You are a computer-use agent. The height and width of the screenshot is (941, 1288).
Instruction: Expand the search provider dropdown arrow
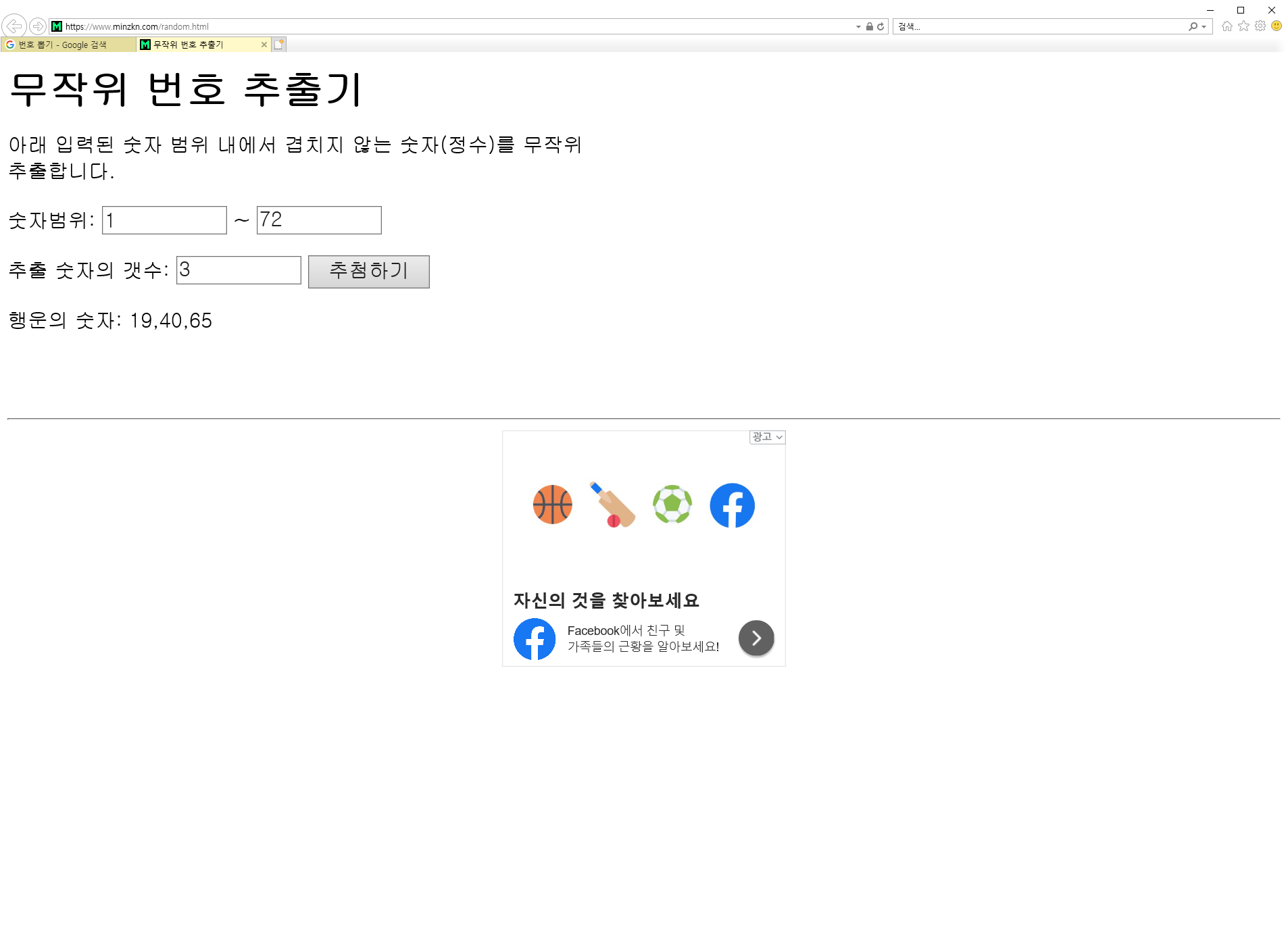1204,27
